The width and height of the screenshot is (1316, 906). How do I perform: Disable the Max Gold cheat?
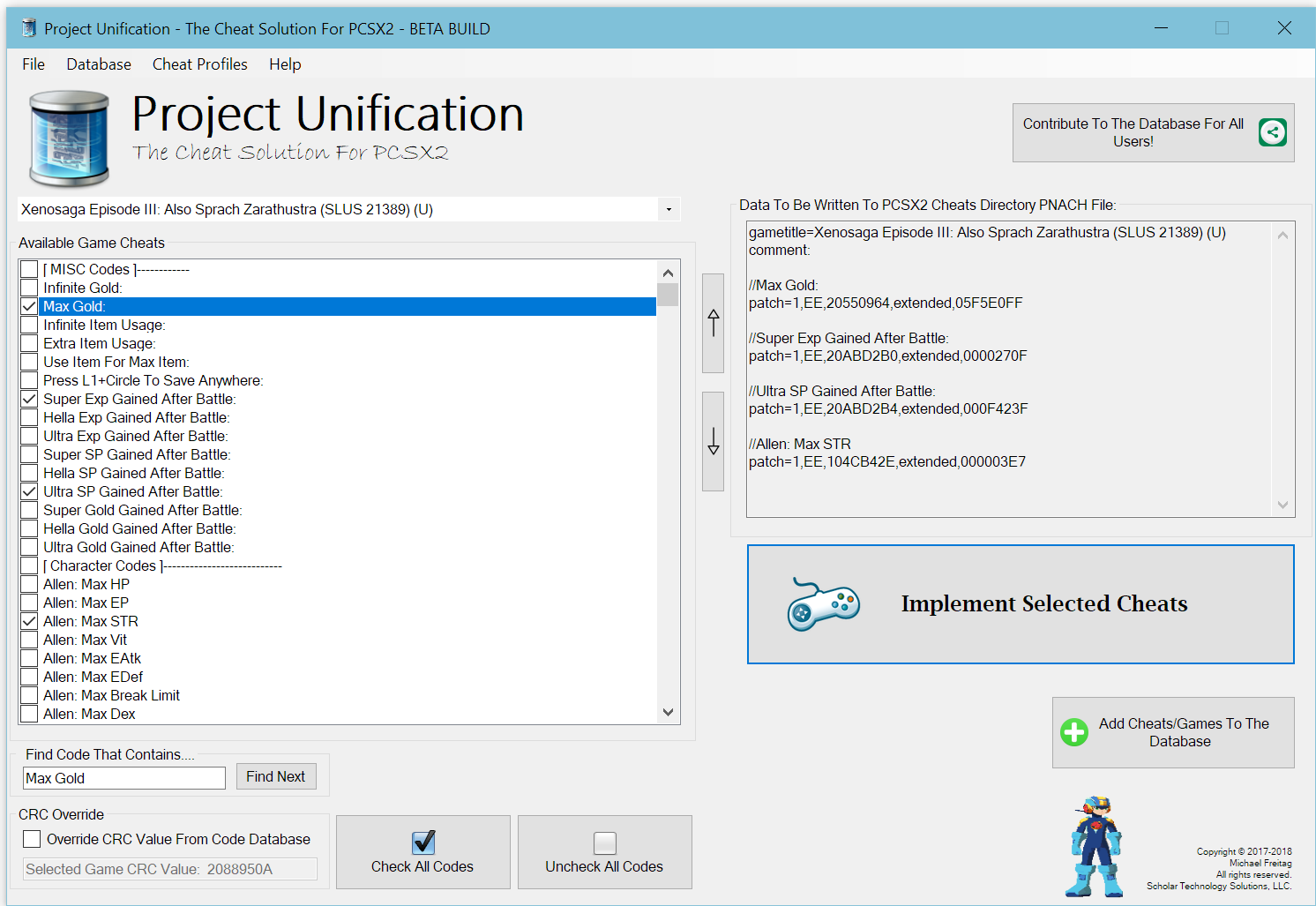click(x=28, y=306)
